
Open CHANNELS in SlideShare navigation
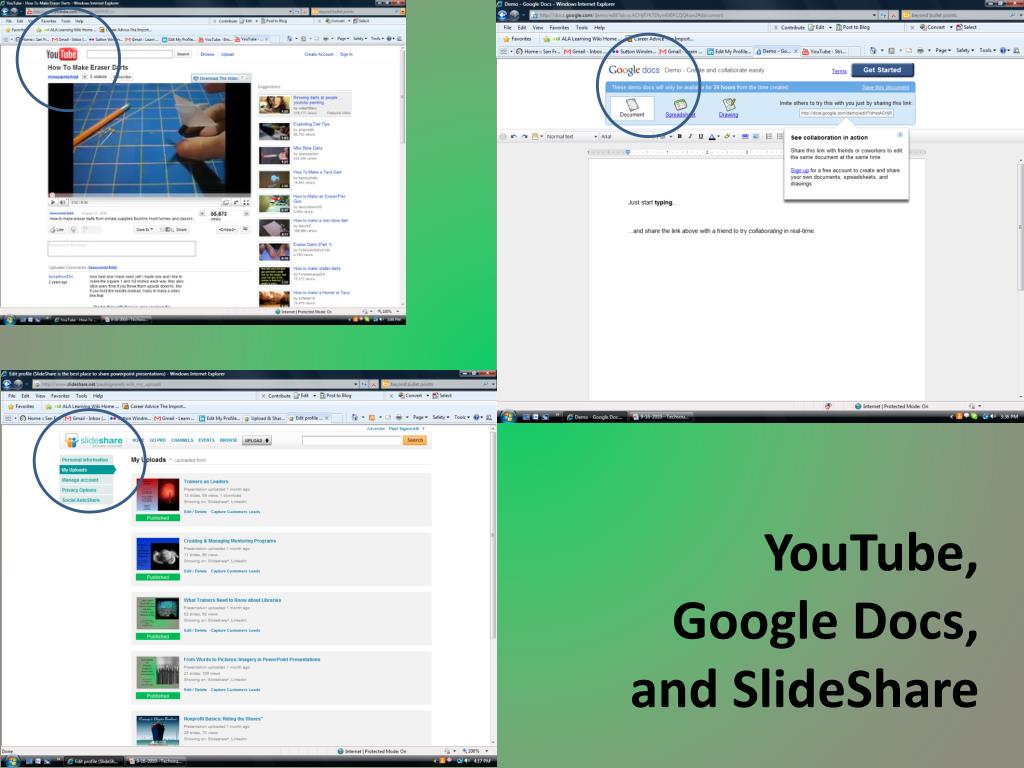point(182,441)
